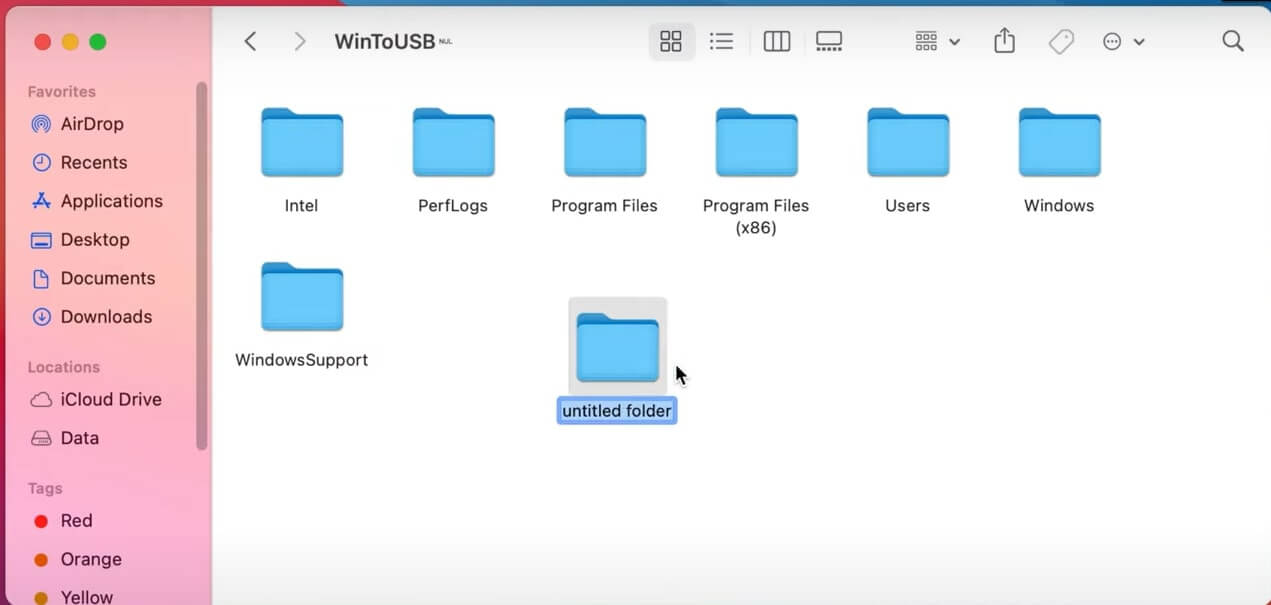This screenshot has width=1271, height=605.
Task: Go forward using the right chevron
Action: 299,41
